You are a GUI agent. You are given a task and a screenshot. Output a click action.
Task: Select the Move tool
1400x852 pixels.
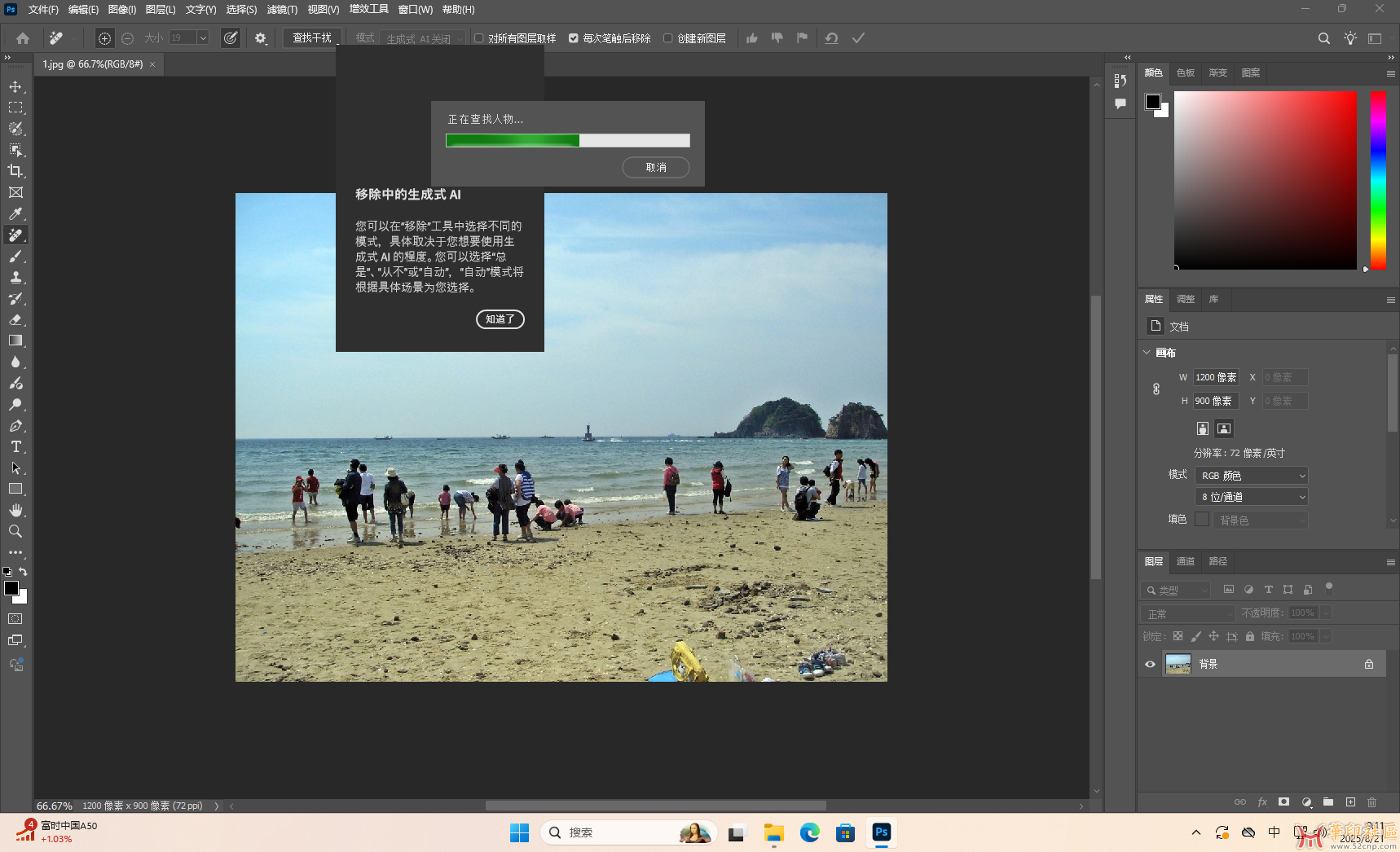(15, 86)
